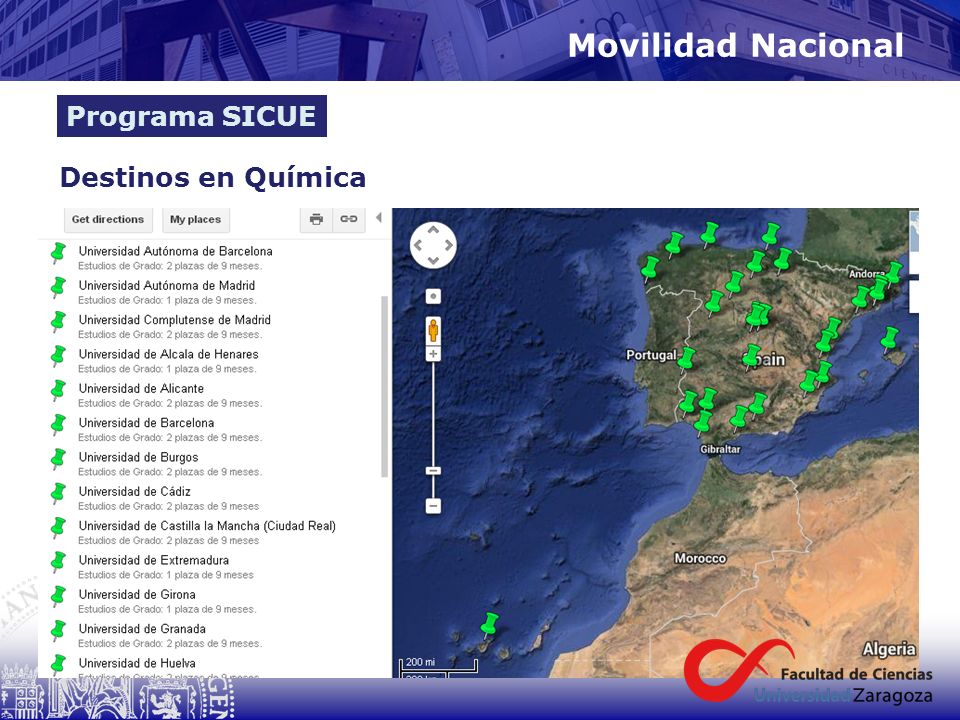Click the print icon
960x720 pixels.
[x=316, y=219]
